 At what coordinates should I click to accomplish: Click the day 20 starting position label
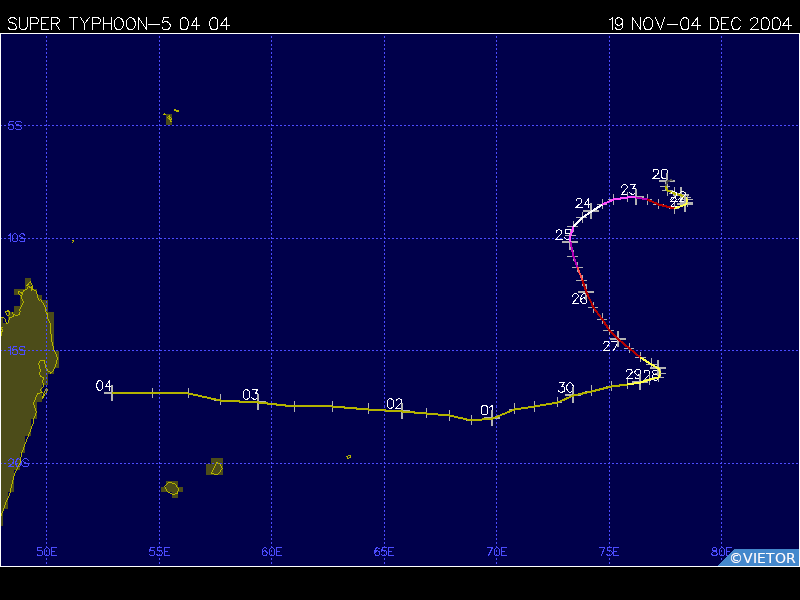pos(660,174)
